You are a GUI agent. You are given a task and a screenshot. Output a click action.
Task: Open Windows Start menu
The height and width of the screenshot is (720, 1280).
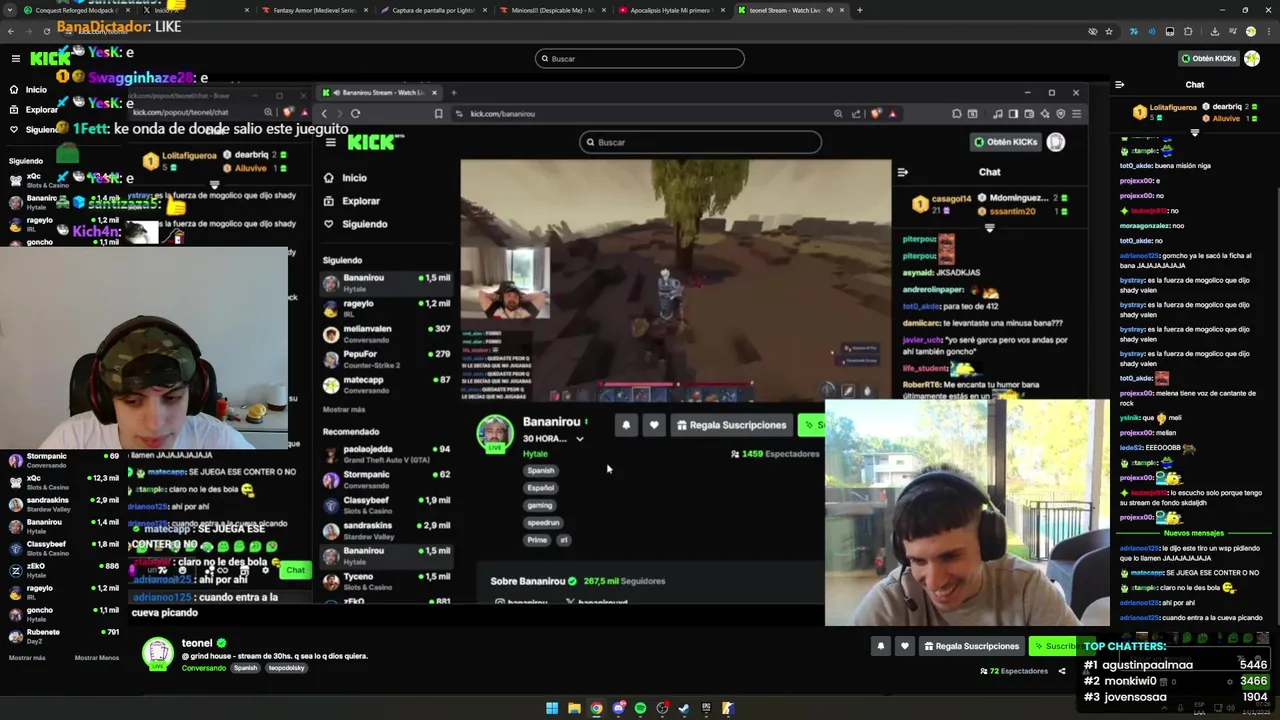pos(551,708)
